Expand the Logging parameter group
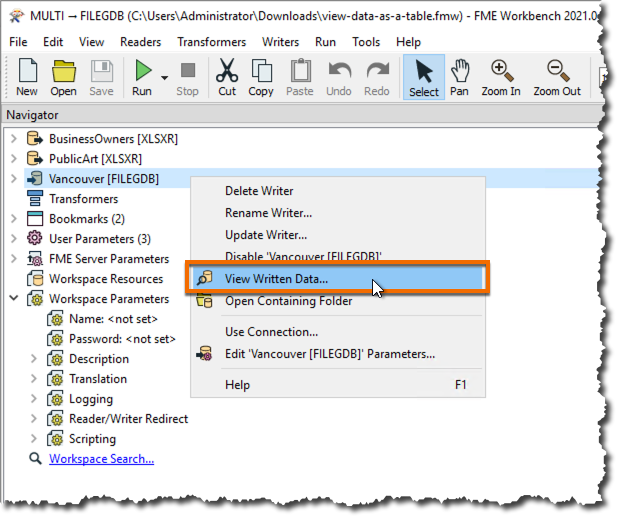Image resolution: width=618 pixels, height=516 pixels. tap(34, 399)
